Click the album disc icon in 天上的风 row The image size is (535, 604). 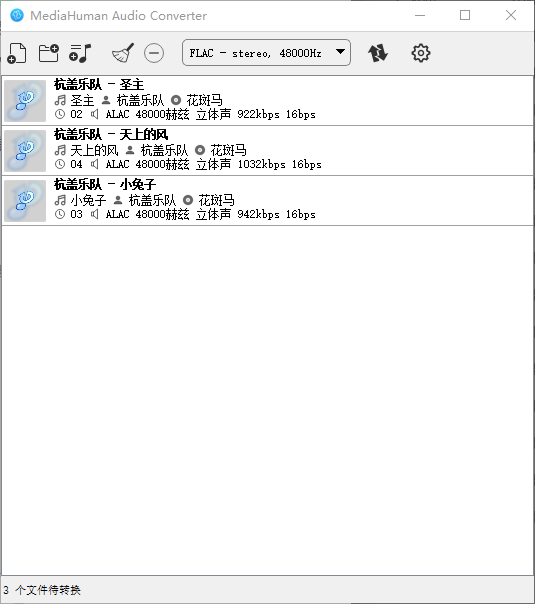coord(200,150)
